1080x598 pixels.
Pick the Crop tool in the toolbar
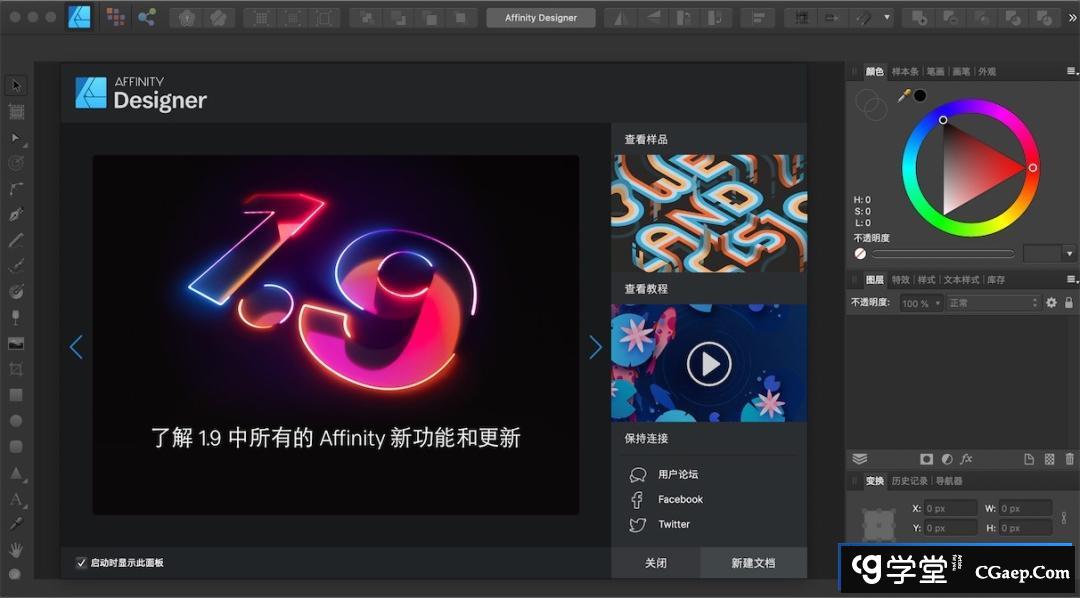click(x=16, y=369)
